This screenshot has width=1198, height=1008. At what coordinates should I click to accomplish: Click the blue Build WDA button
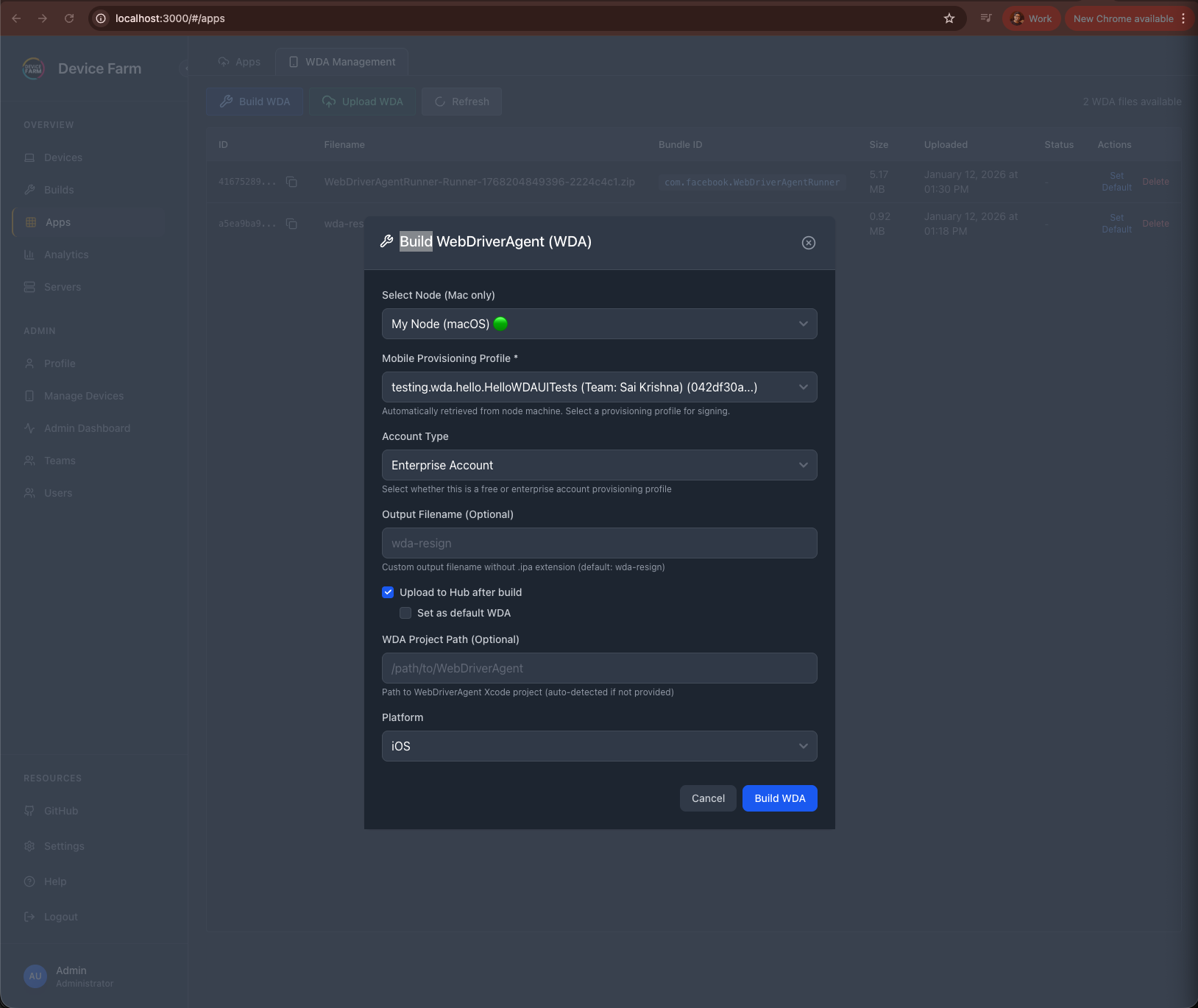779,798
